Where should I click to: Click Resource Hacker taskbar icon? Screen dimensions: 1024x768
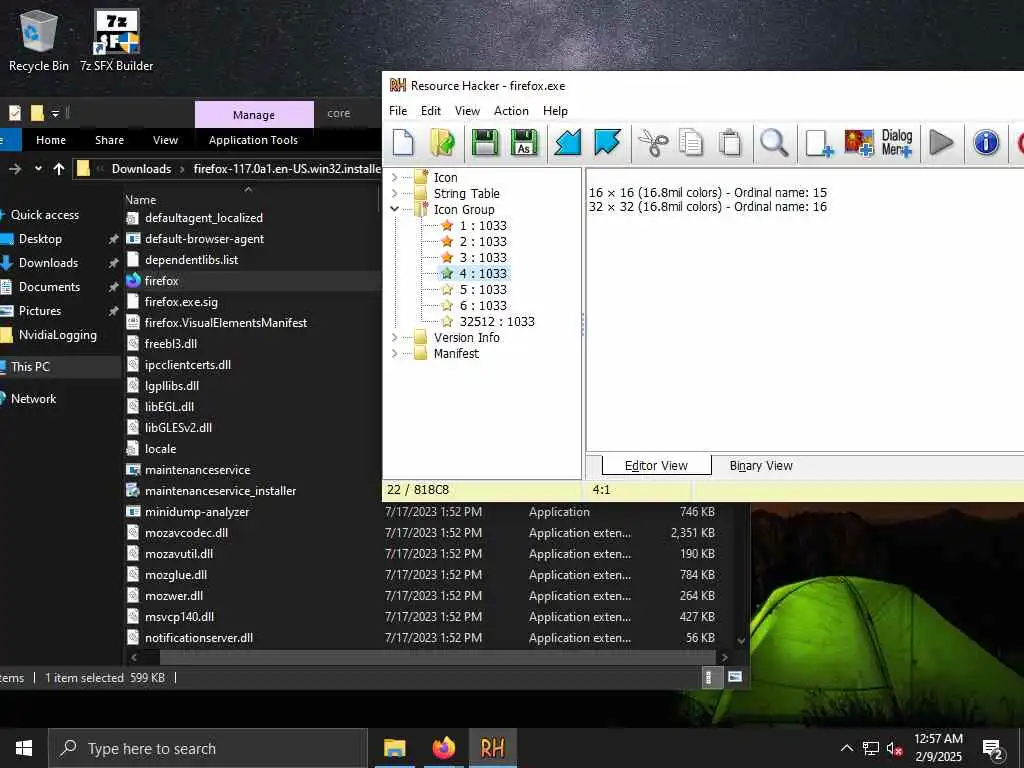coord(492,748)
